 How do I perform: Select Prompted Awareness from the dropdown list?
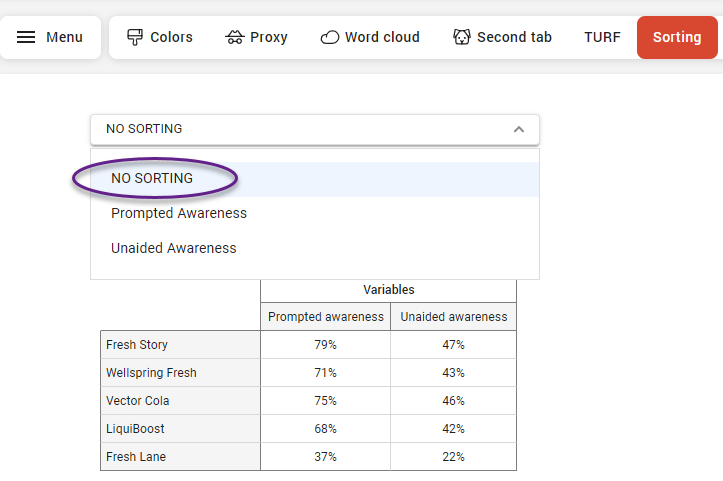(179, 213)
